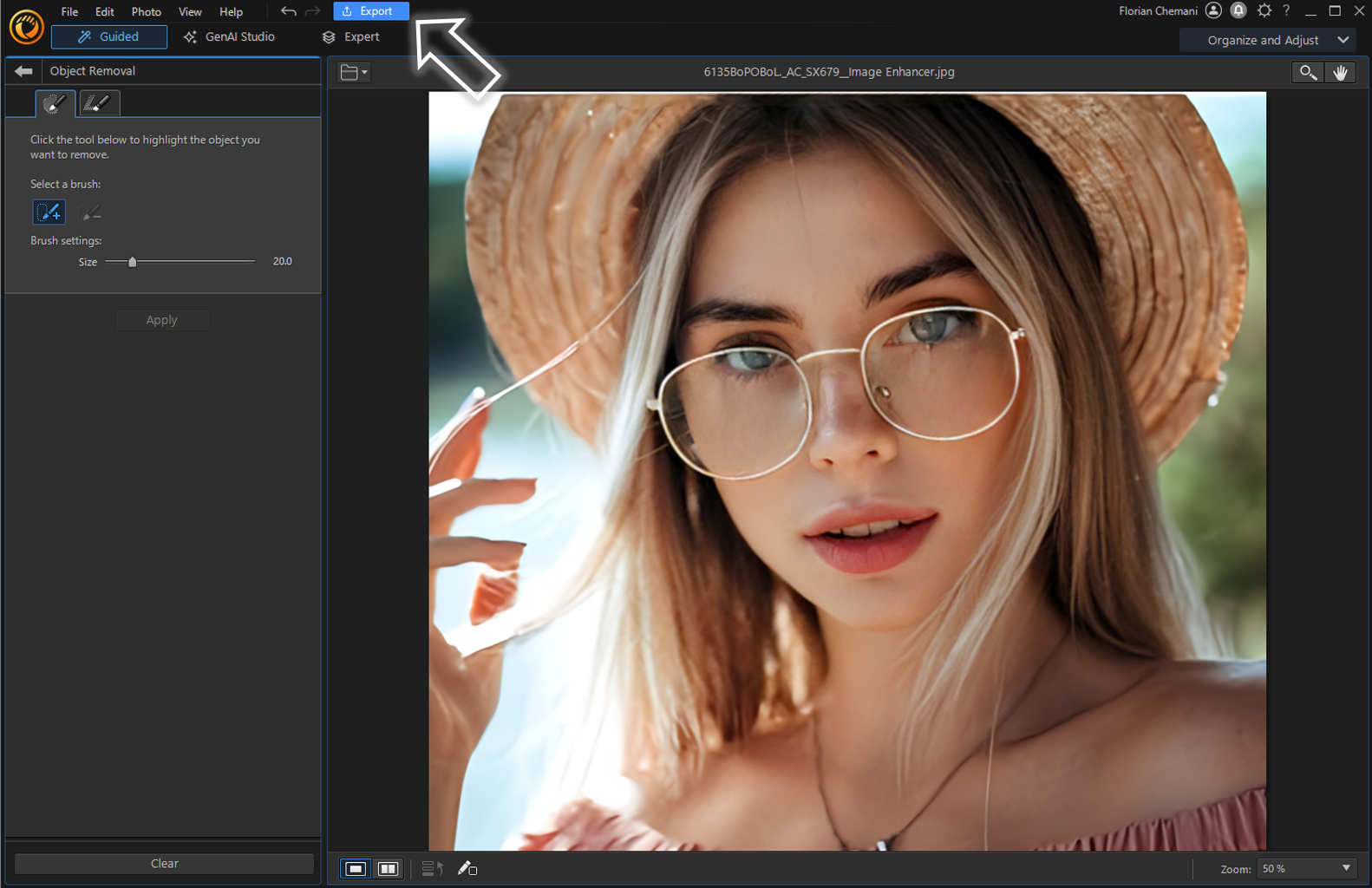
Task: Click the undo arrow icon
Action: (288, 11)
